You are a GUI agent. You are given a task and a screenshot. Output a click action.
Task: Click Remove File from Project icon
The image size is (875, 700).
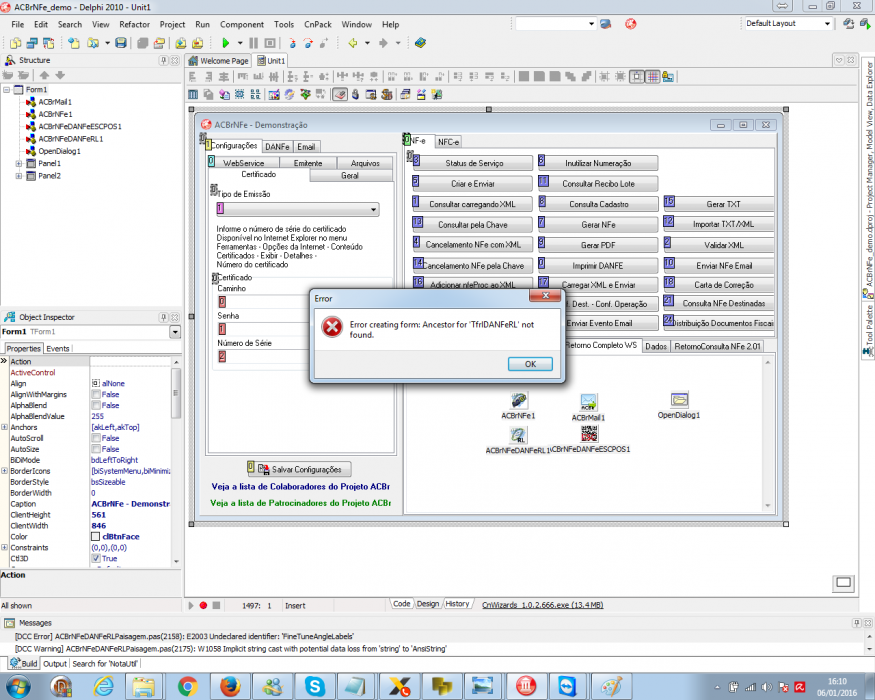(198, 43)
